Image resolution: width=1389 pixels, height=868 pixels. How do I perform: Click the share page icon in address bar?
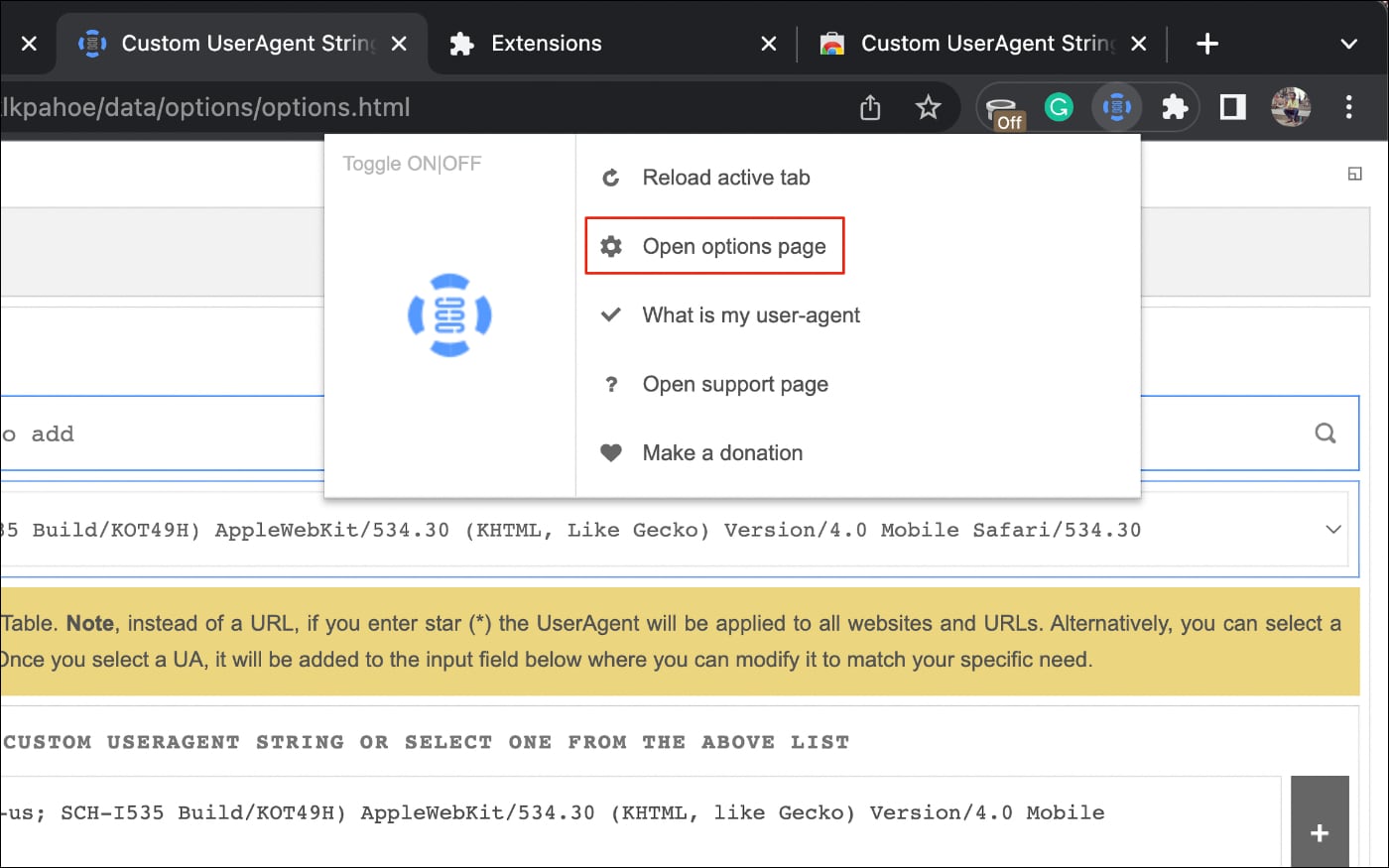(x=870, y=107)
